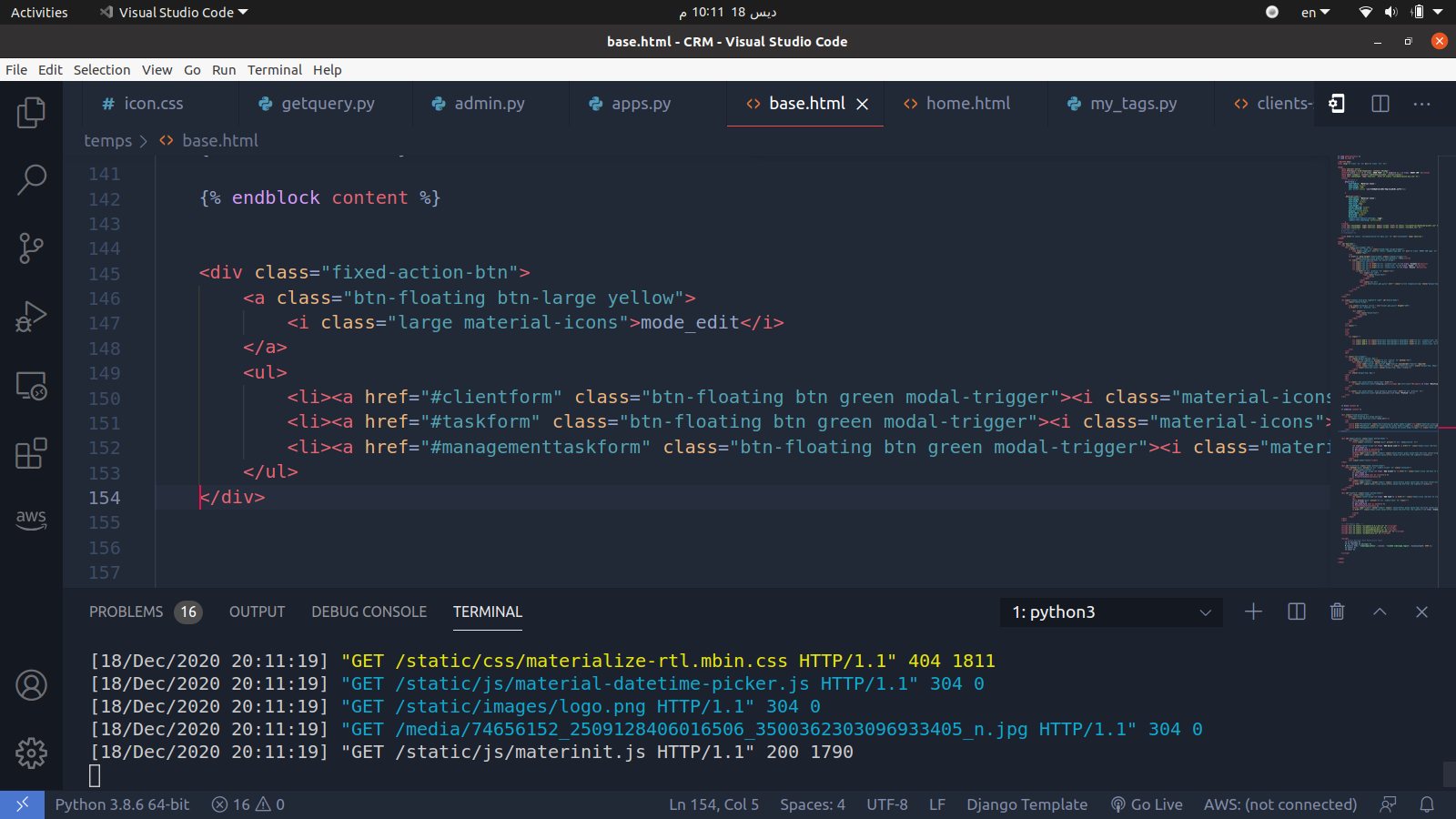Open the Accounts menu in activity bar

tap(31, 685)
